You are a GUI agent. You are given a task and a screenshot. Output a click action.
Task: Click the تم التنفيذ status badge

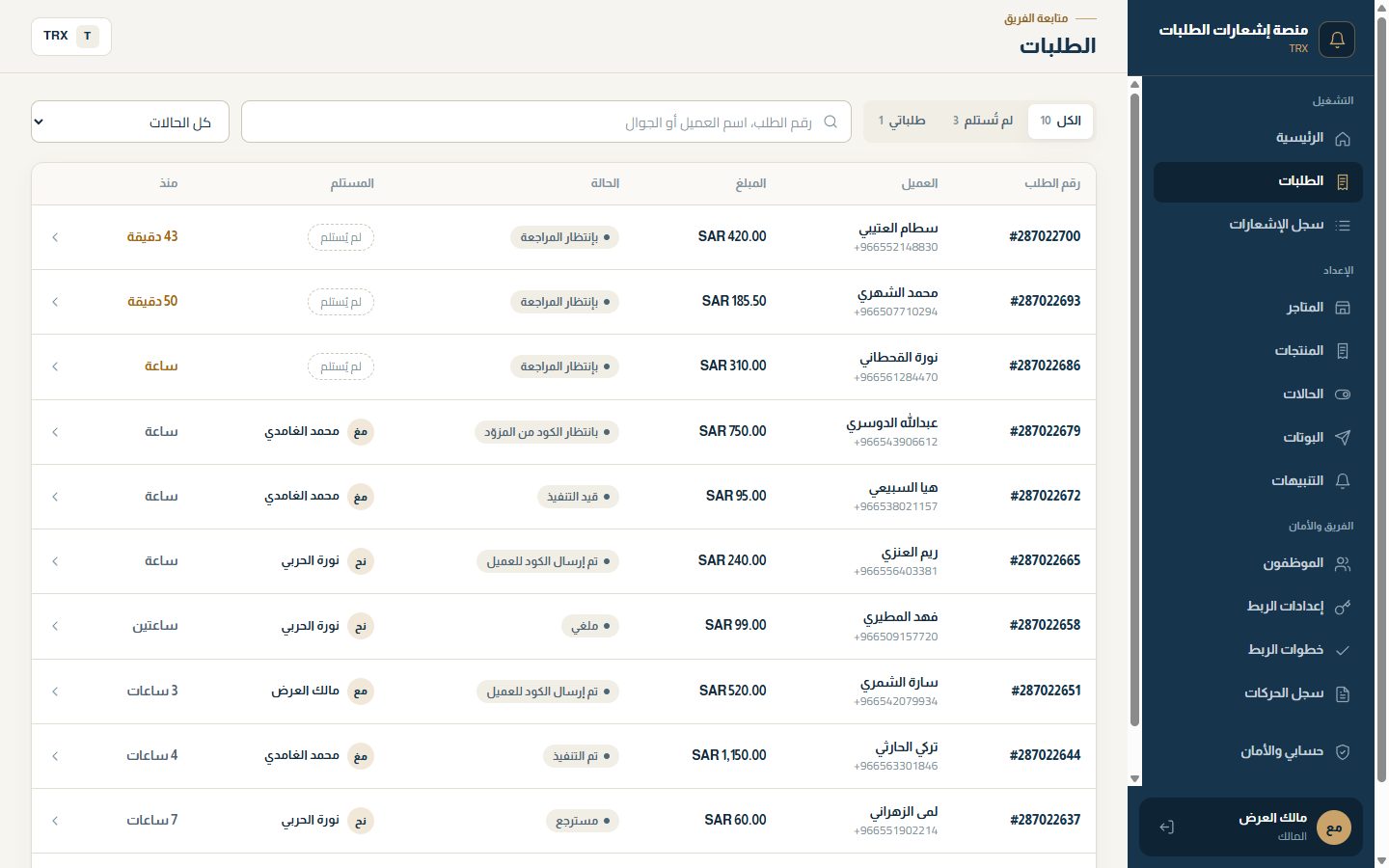(x=581, y=756)
